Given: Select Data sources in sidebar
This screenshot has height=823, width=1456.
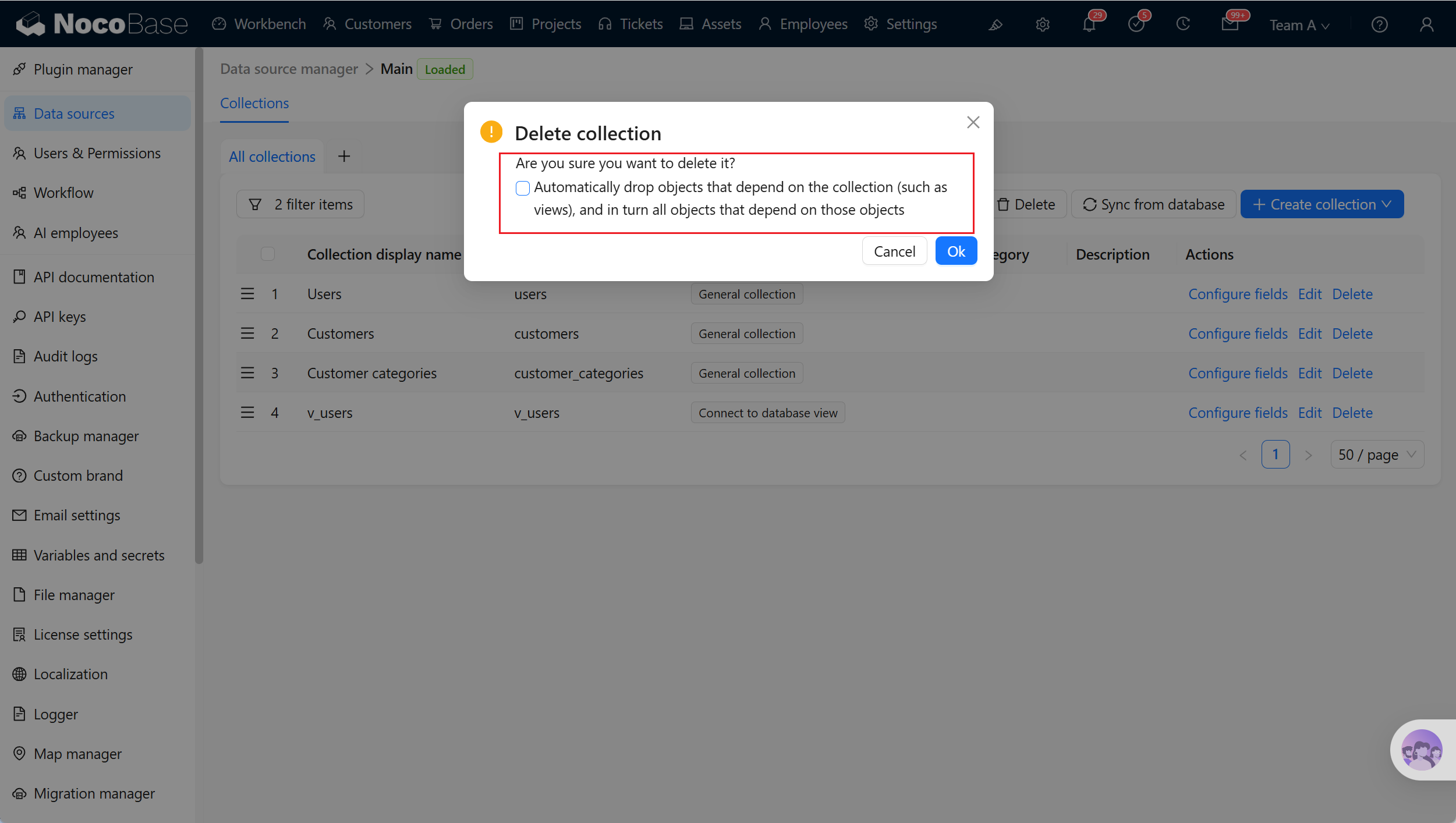Looking at the screenshot, I should (x=97, y=113).
